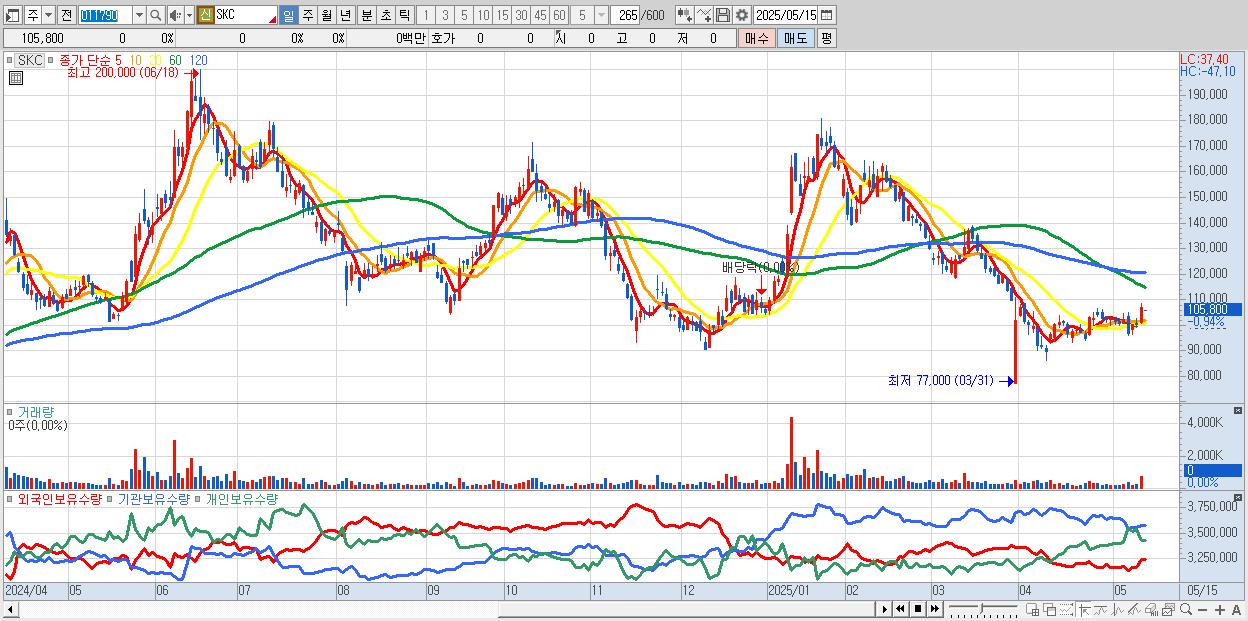1248x621 pixels.
Task: Click the add indicator icon with plus
Action: [685, 15]
